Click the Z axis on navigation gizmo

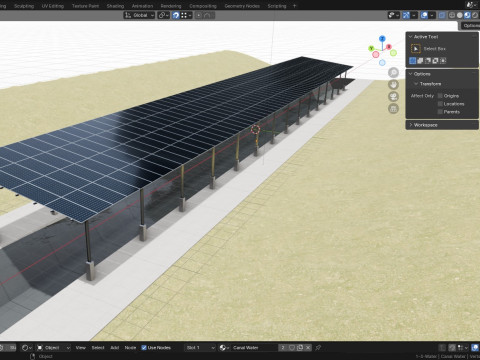[x=382, y=39]
